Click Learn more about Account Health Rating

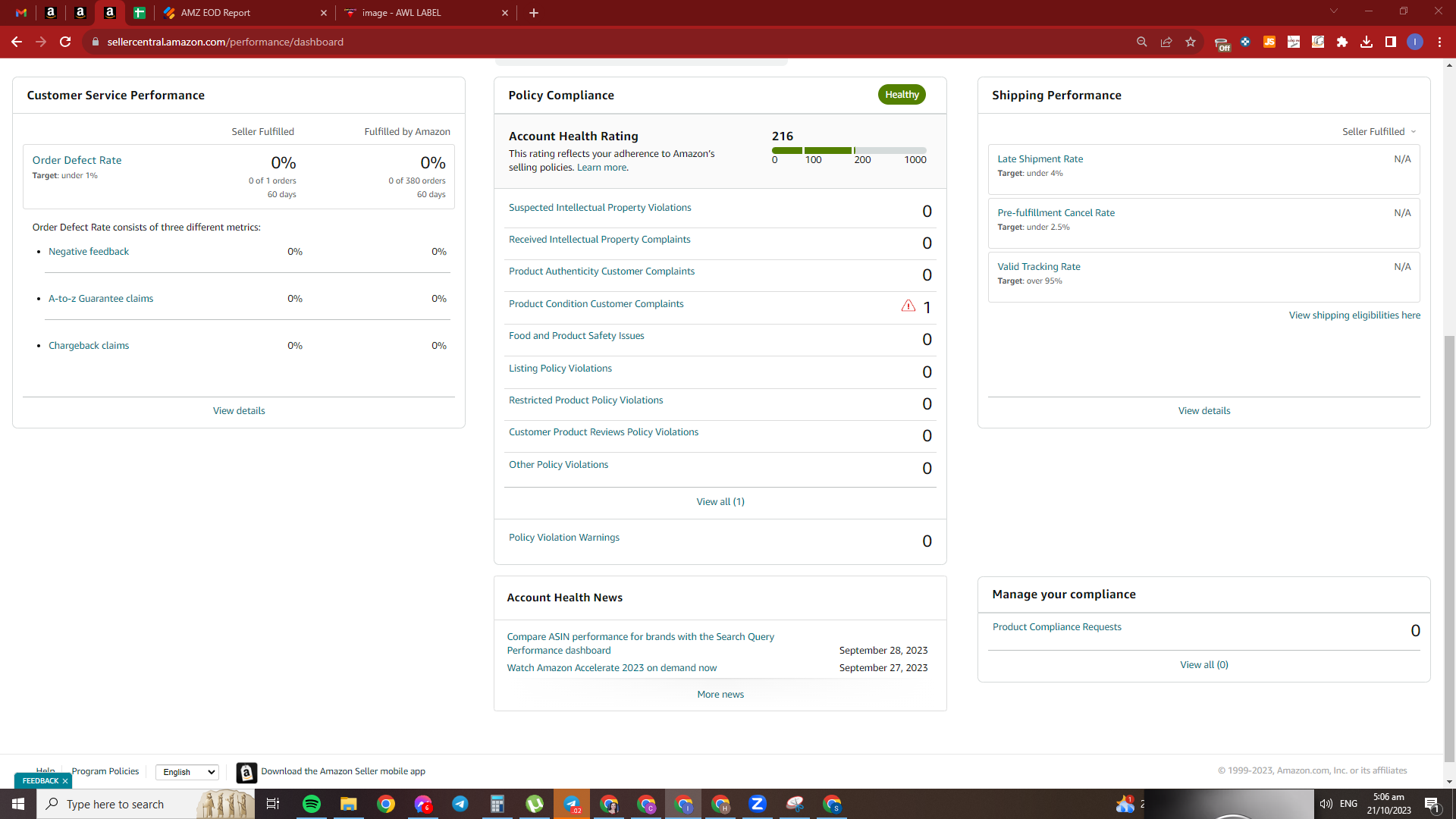[x=602, y=168]
